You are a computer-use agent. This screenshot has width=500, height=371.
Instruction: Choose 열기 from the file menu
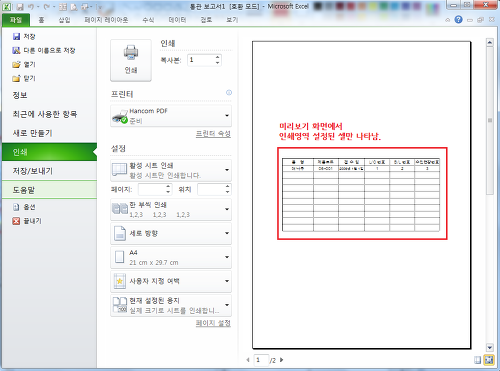[x=24, y=64]
